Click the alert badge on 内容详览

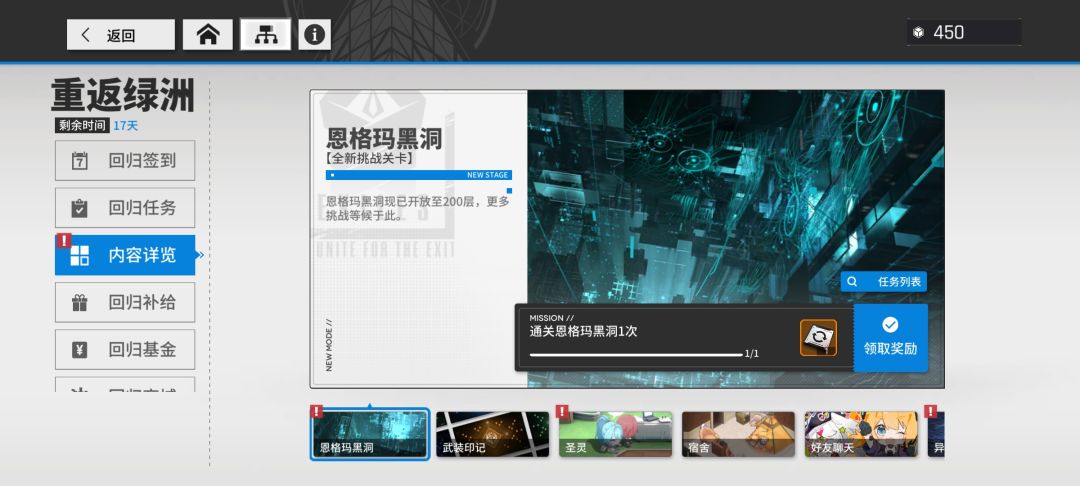pyautogui.click(x=63, y=240)
